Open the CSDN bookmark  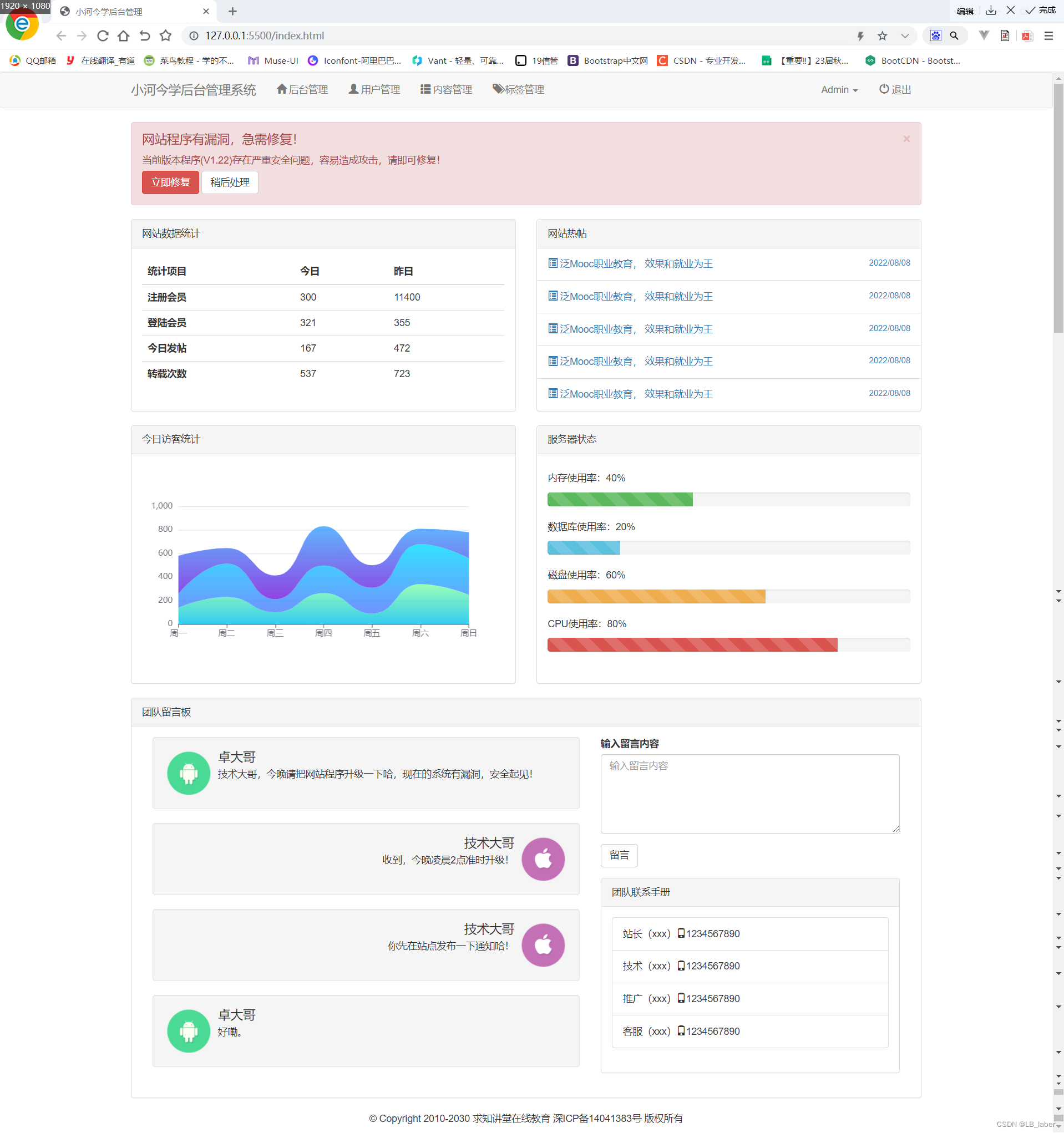click(701, 61)
